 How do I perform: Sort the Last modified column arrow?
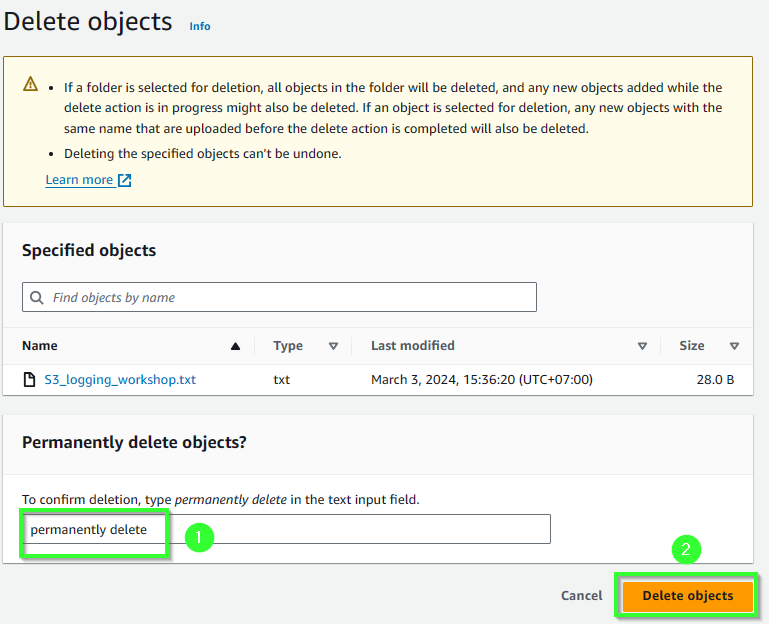point(642,346)
